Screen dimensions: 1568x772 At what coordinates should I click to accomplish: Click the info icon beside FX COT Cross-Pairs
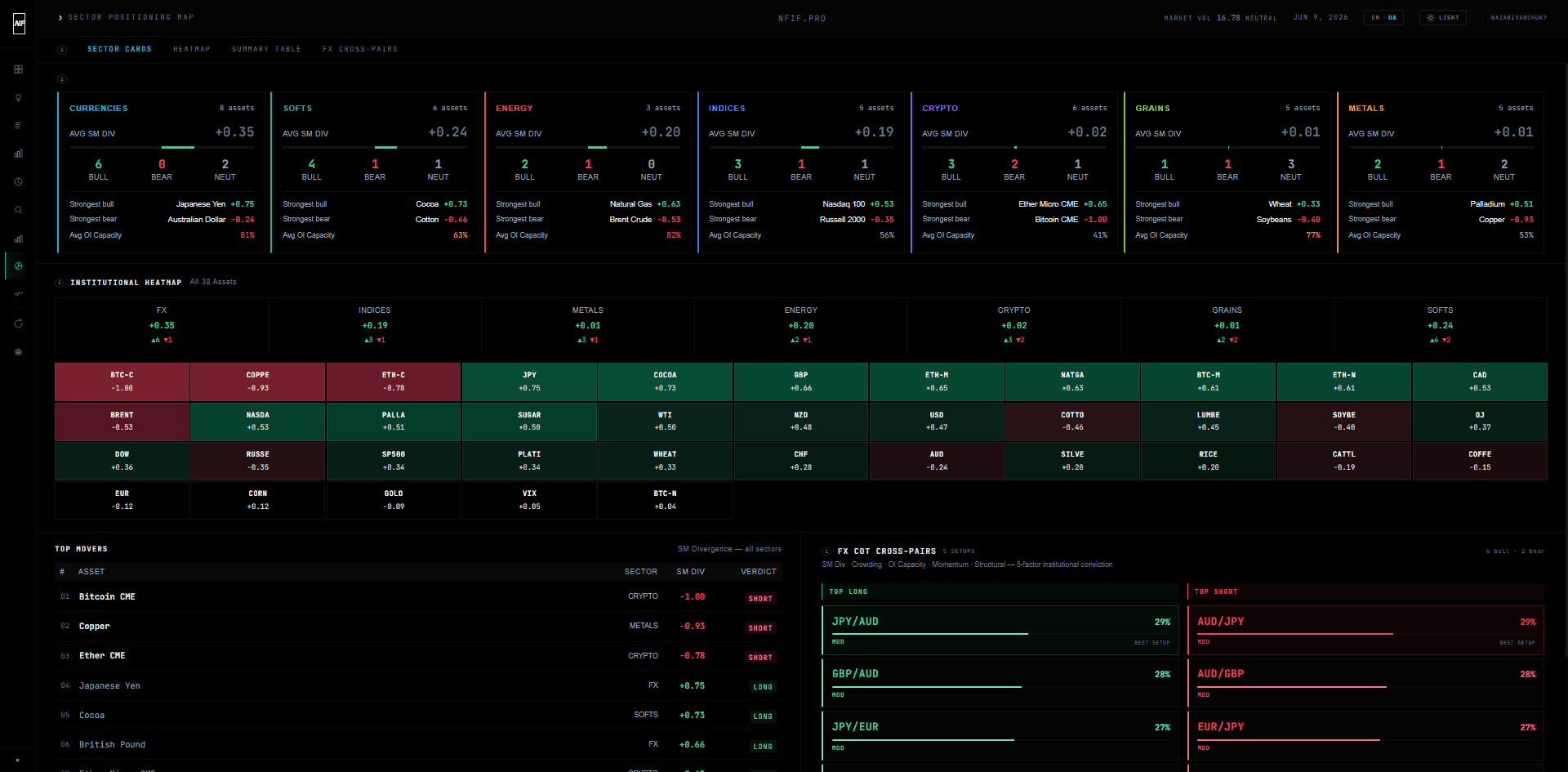click(826, 551)
